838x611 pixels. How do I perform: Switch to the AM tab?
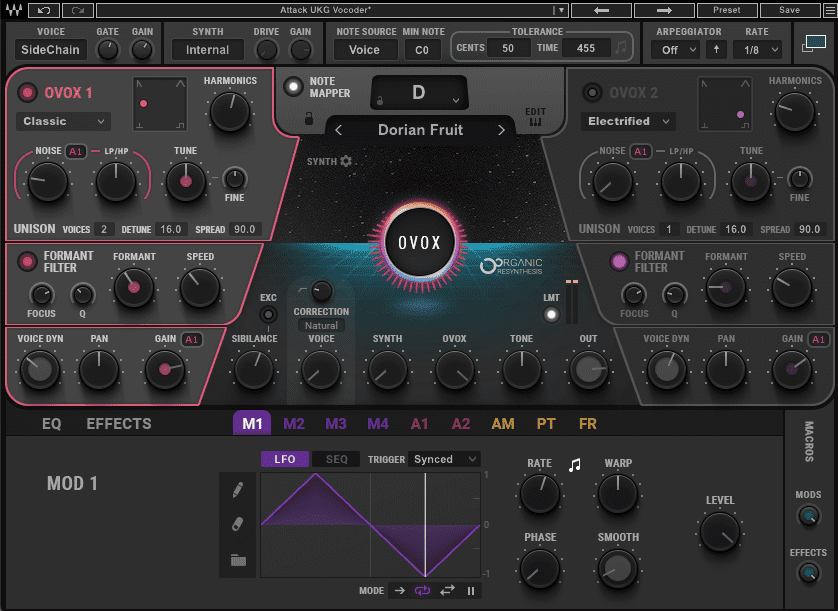[x=503, y=423]
